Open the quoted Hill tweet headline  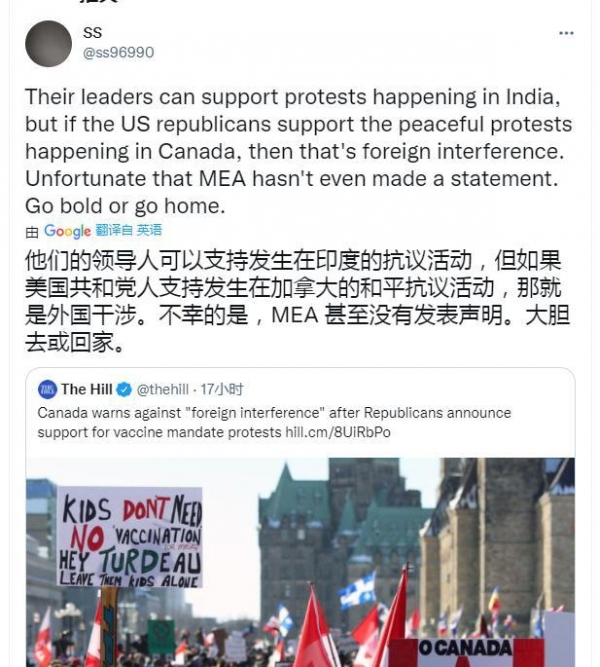coord(274,422)
